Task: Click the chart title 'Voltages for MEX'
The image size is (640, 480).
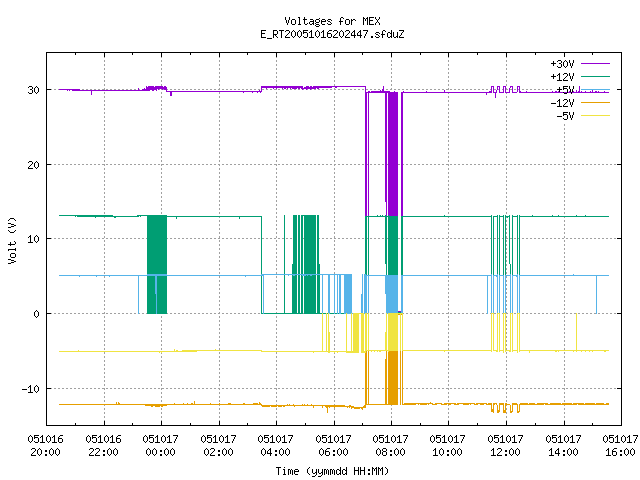Action: 332,21
